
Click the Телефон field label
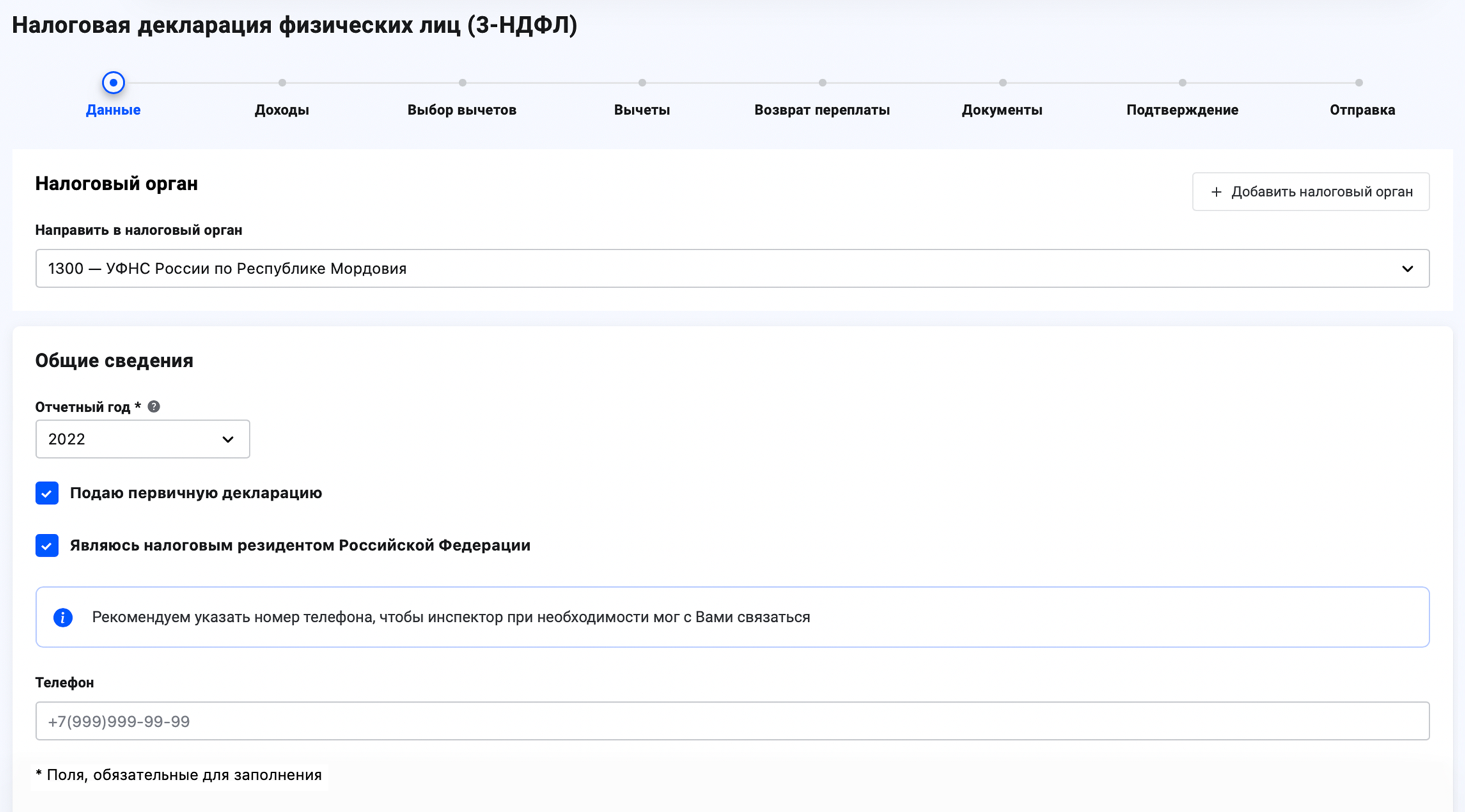click(x=64, y=683)
